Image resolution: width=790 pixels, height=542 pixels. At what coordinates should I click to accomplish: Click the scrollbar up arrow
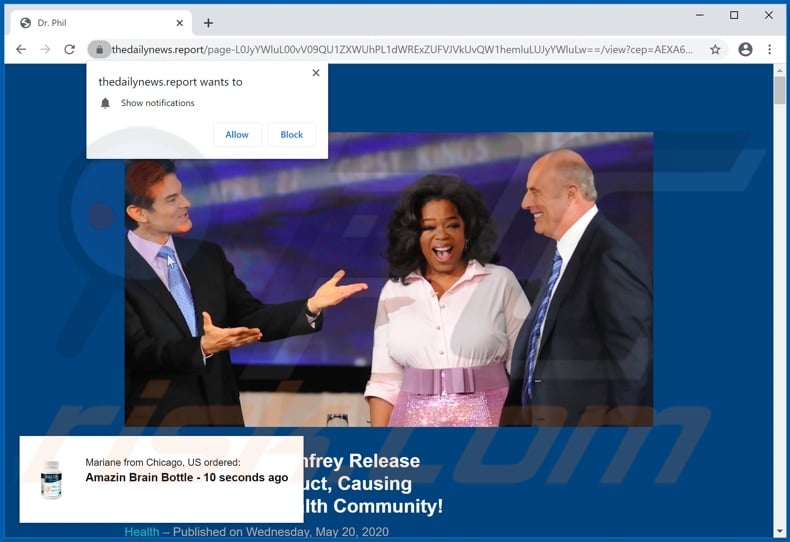click(x=780, y=70)
